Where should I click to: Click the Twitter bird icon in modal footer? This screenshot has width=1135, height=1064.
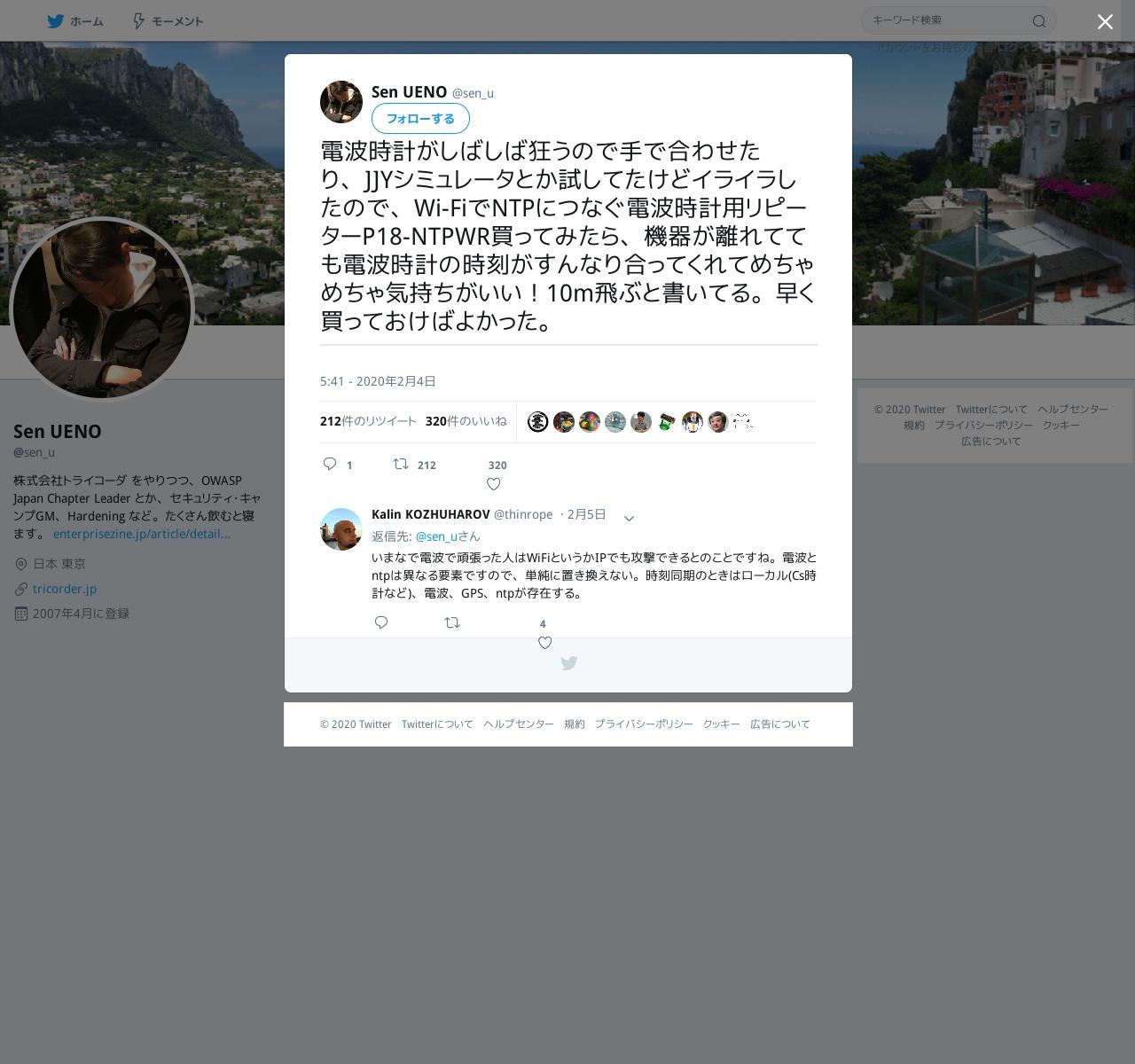click(x=569, y=663)
